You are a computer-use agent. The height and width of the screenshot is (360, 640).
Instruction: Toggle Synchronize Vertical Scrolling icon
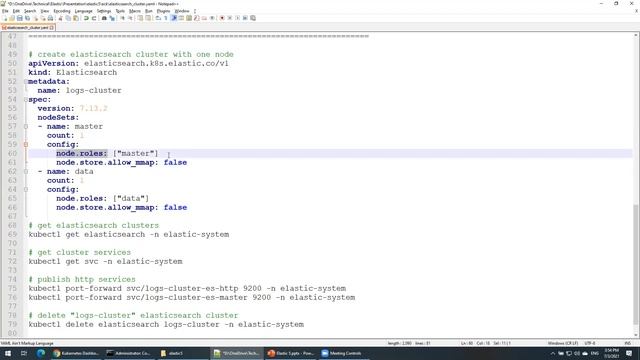(140, 18)
